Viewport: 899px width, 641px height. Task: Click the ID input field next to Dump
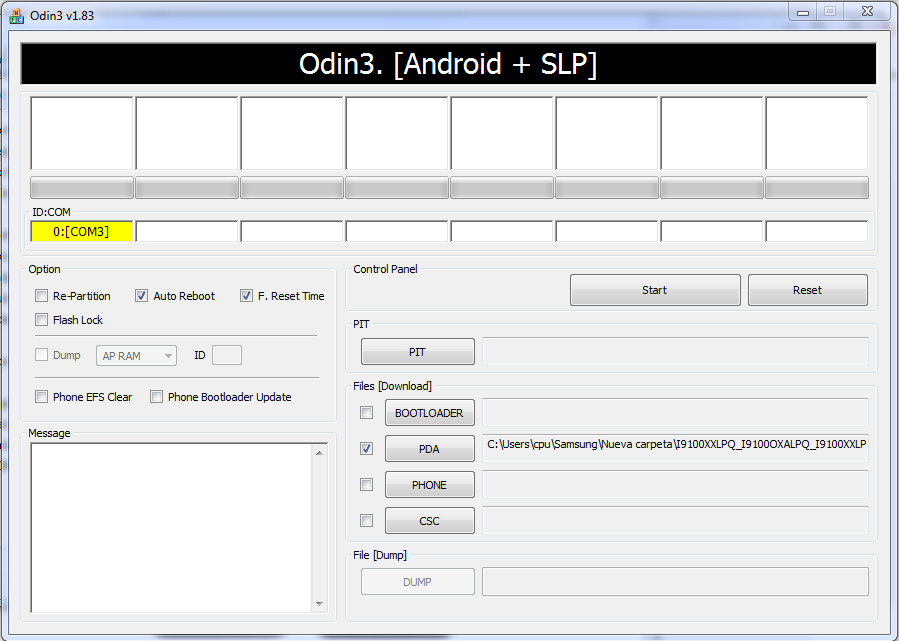[x=226, y=355]
